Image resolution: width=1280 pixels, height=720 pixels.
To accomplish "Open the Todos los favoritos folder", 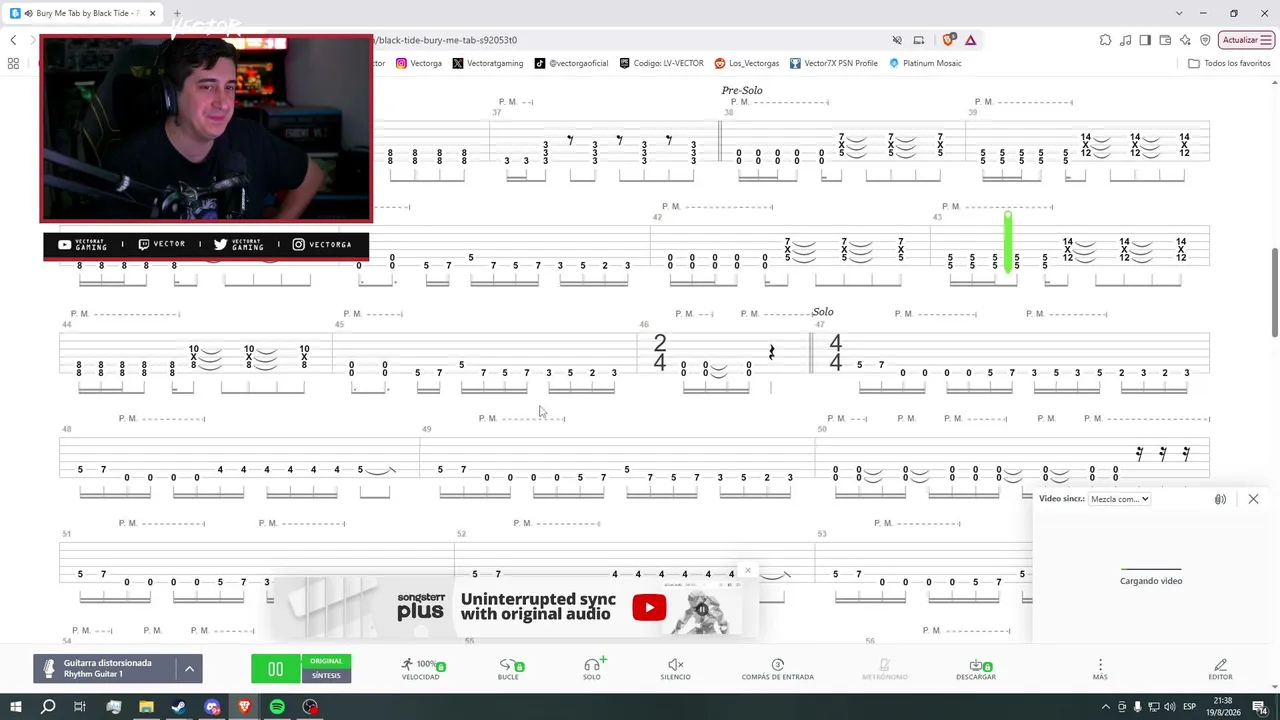I will tap(1229, 63).
